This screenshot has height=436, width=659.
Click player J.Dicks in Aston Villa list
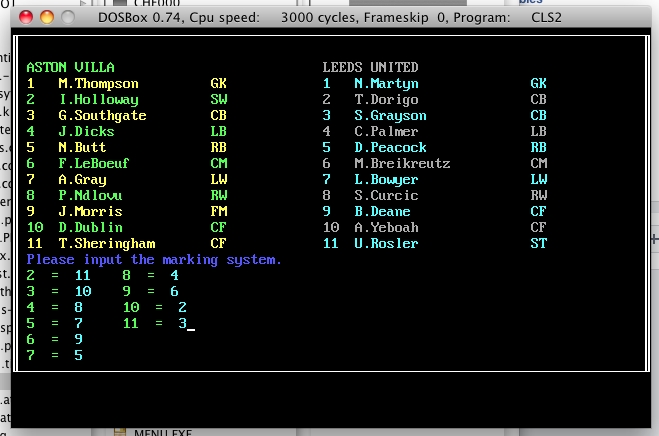[x=86, y=132]
